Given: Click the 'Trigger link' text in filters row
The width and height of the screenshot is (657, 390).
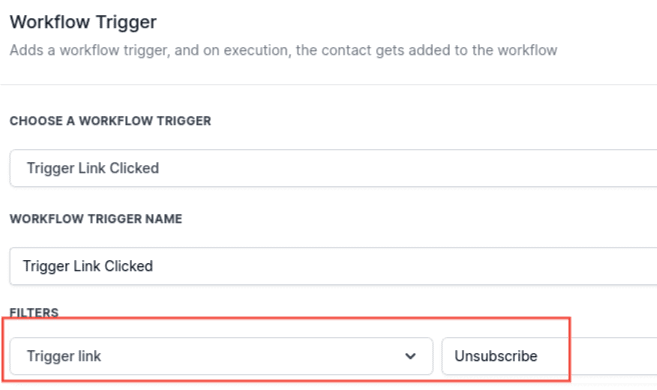Looking at the screenshot, I should (x=64, y=356).
